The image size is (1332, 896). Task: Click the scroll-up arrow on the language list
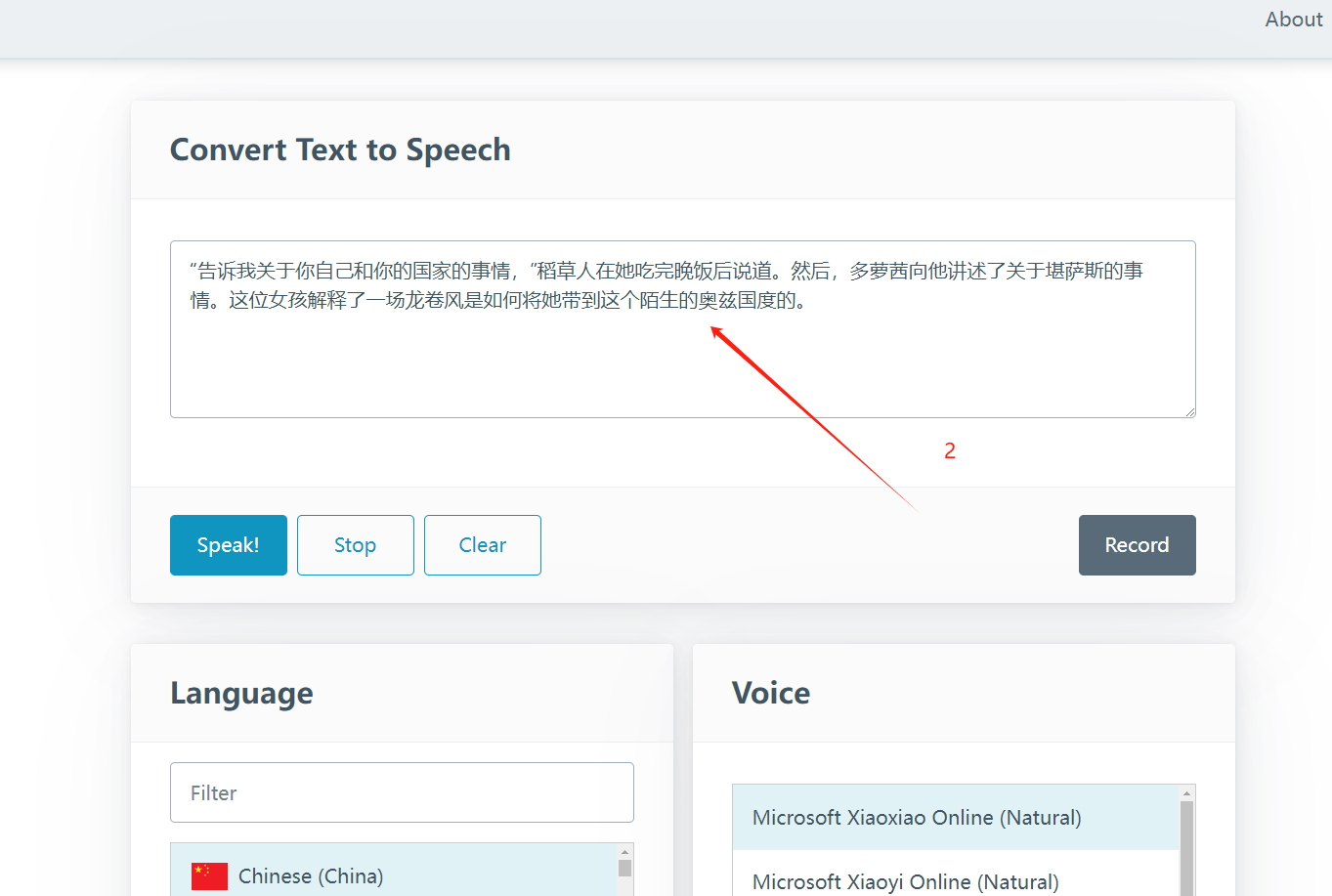point(623,854)
